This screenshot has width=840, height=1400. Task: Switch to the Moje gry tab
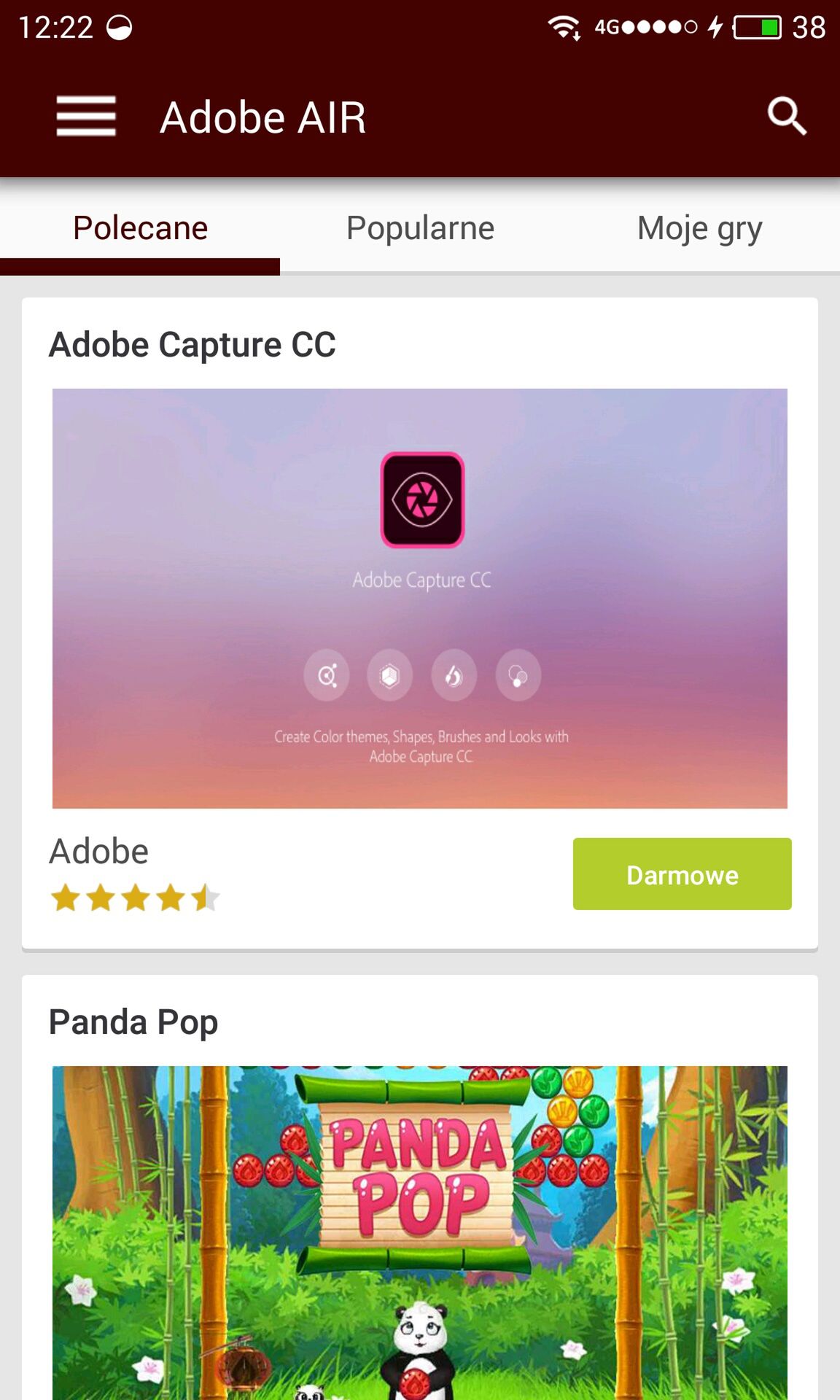[700, 228]
